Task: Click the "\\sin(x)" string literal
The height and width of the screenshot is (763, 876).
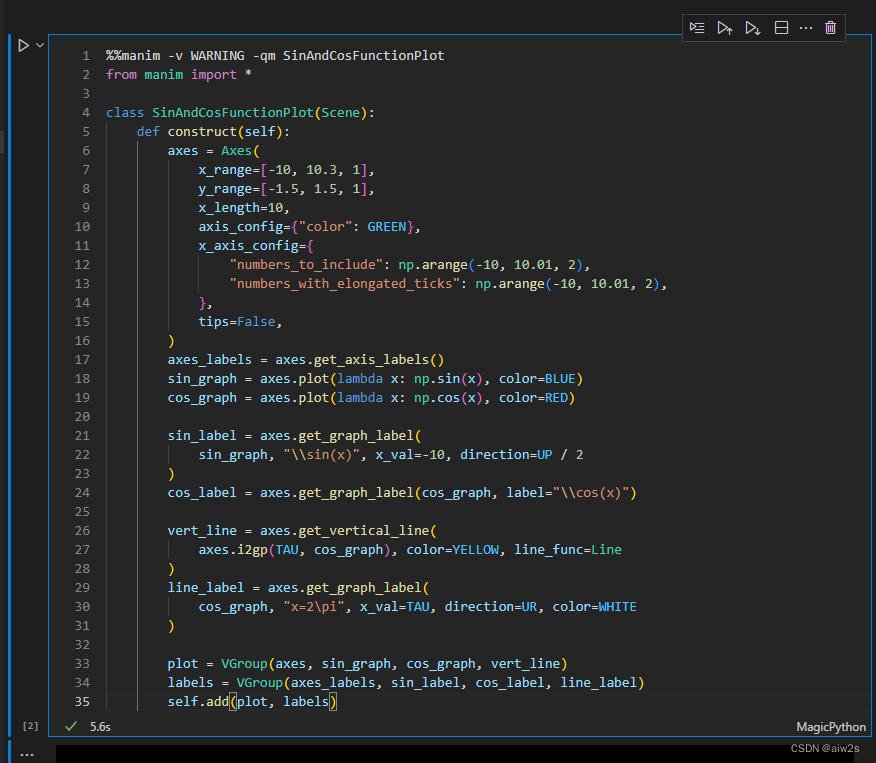Action: (321, 455)
